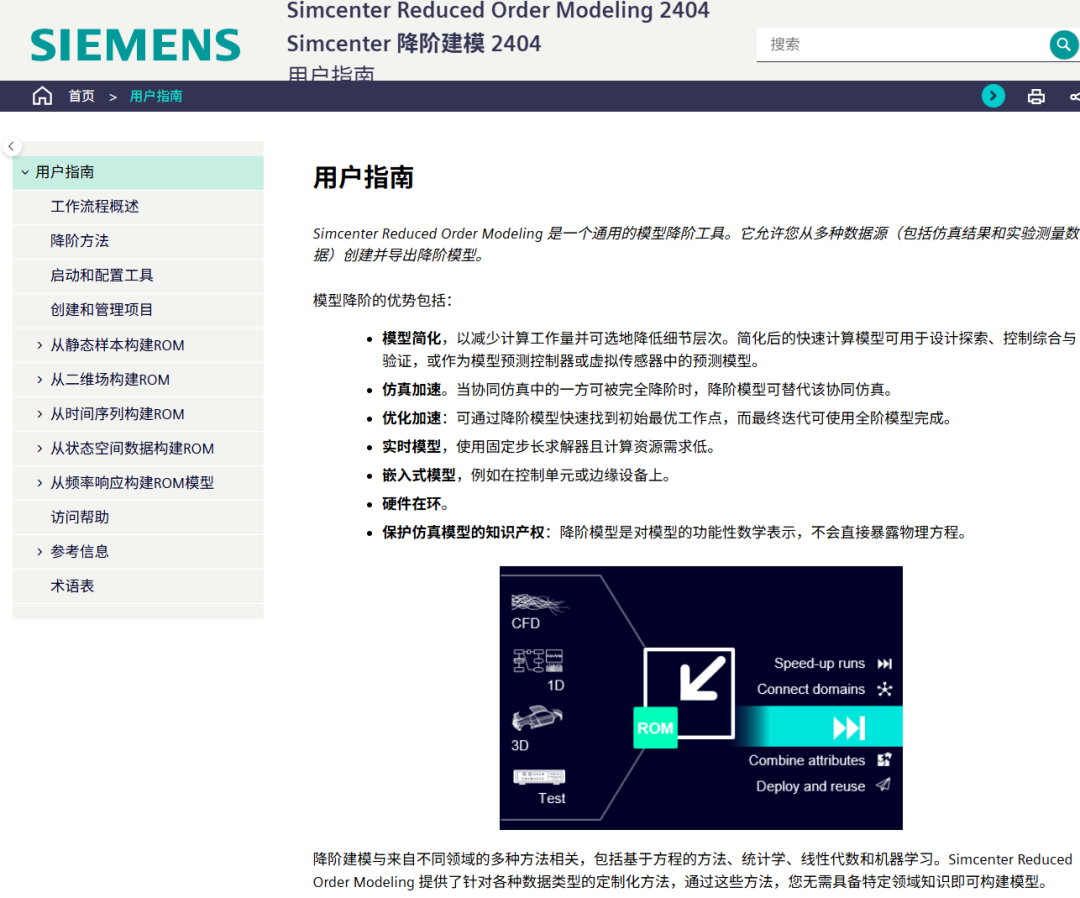Click the bold text 嵌入式模型
Screen dimensions: 1080x898
click(419, 475)
